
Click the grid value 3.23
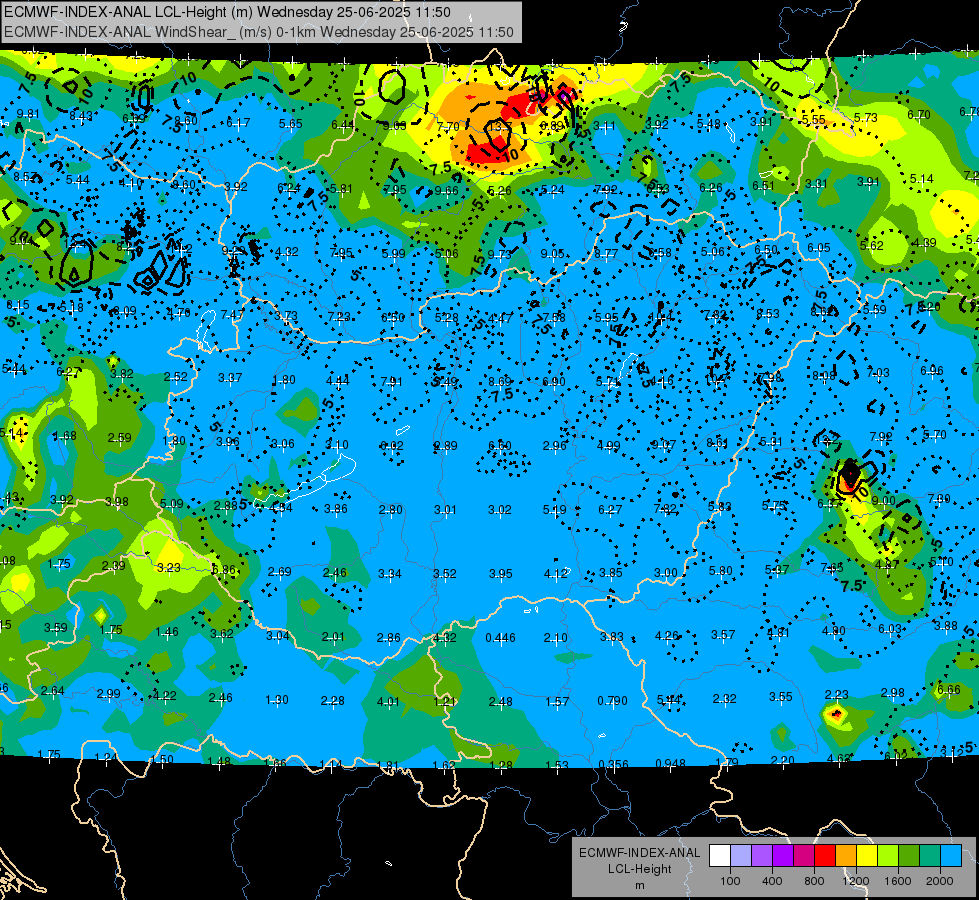pyautogui.click(x=169, y=568)
